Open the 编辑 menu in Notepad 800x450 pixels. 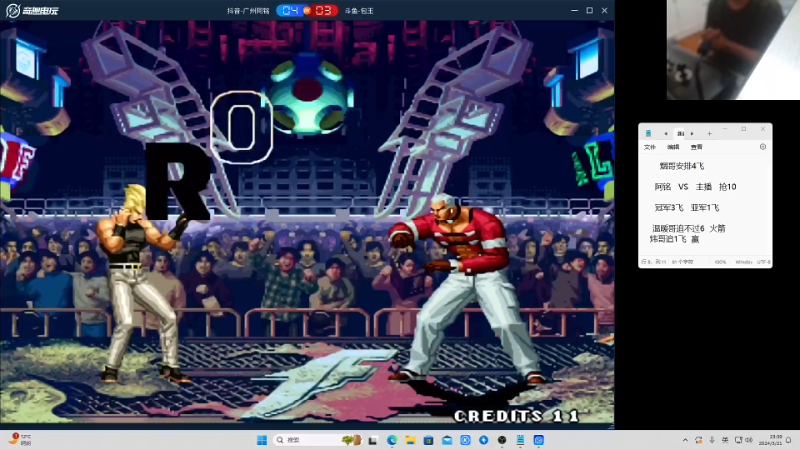point(673,147)
